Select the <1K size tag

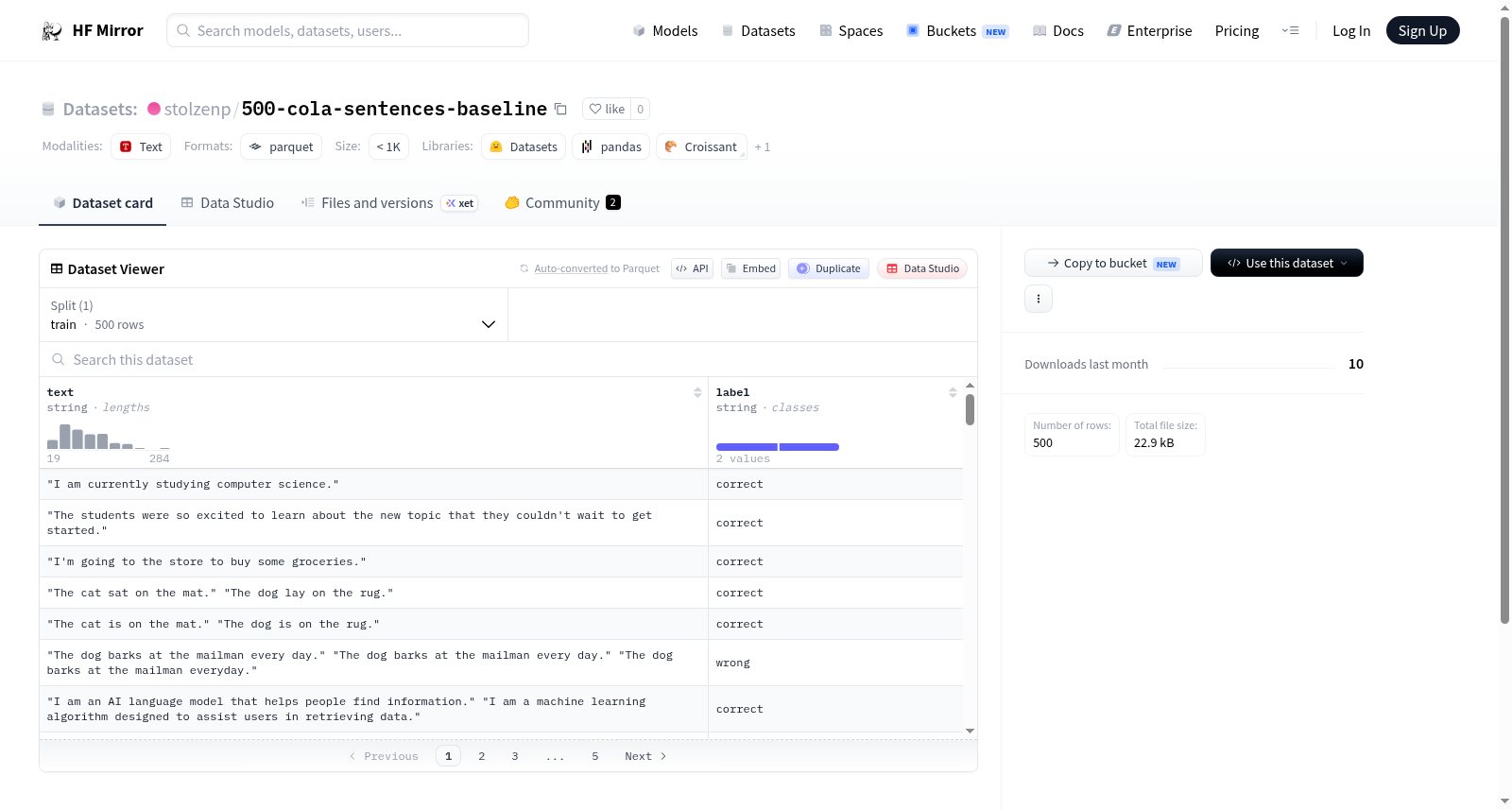coord(388,146)
